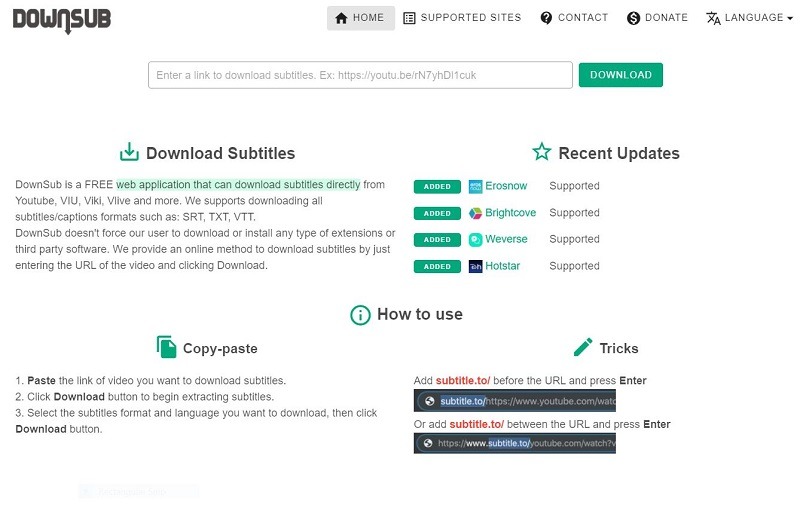The image size is (800, 505).
Task: Click the Added badge beside Erosnow
Action: [x=437, y=187]
